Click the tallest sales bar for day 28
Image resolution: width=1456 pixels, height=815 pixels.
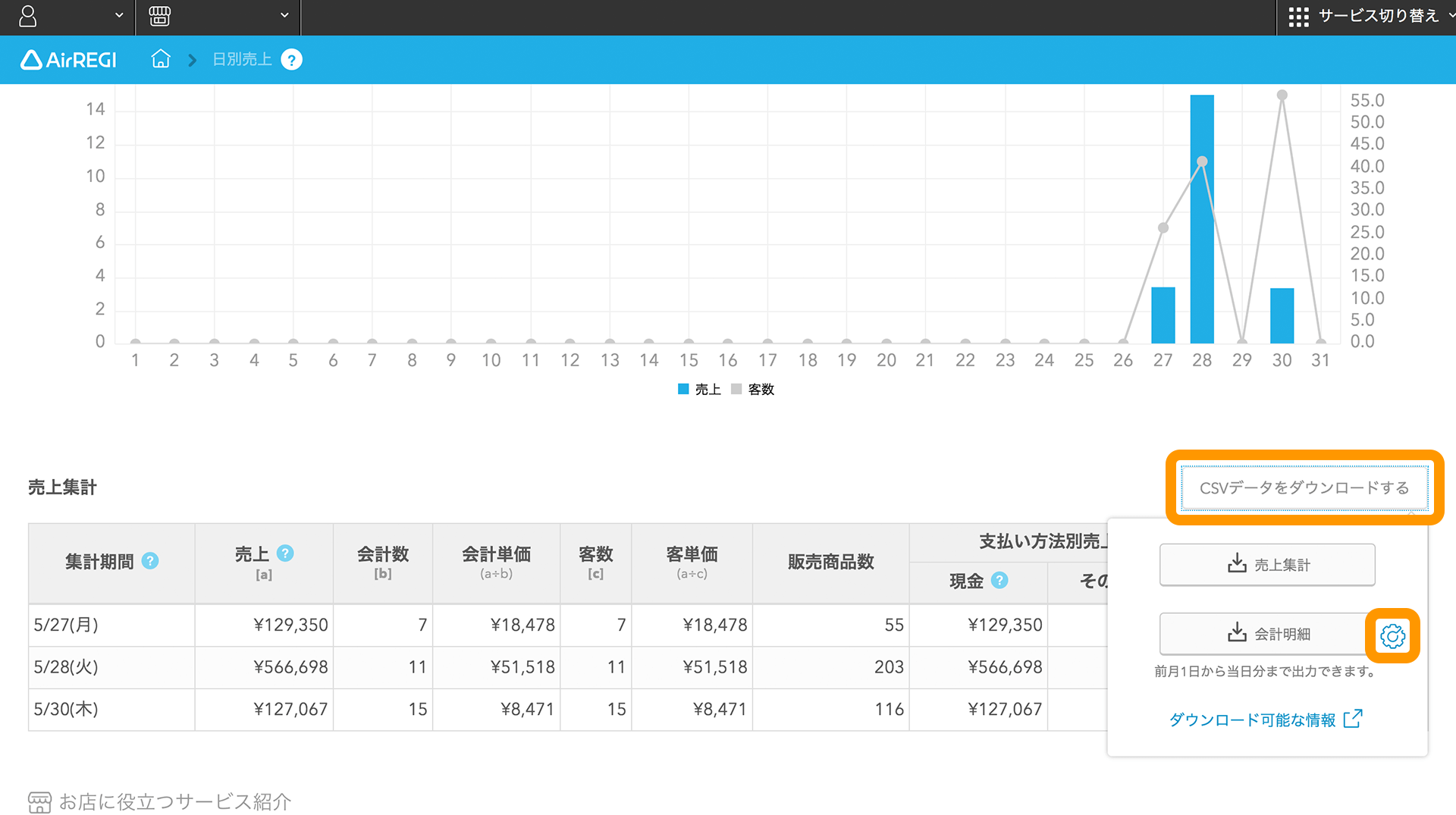[1202, 219]
